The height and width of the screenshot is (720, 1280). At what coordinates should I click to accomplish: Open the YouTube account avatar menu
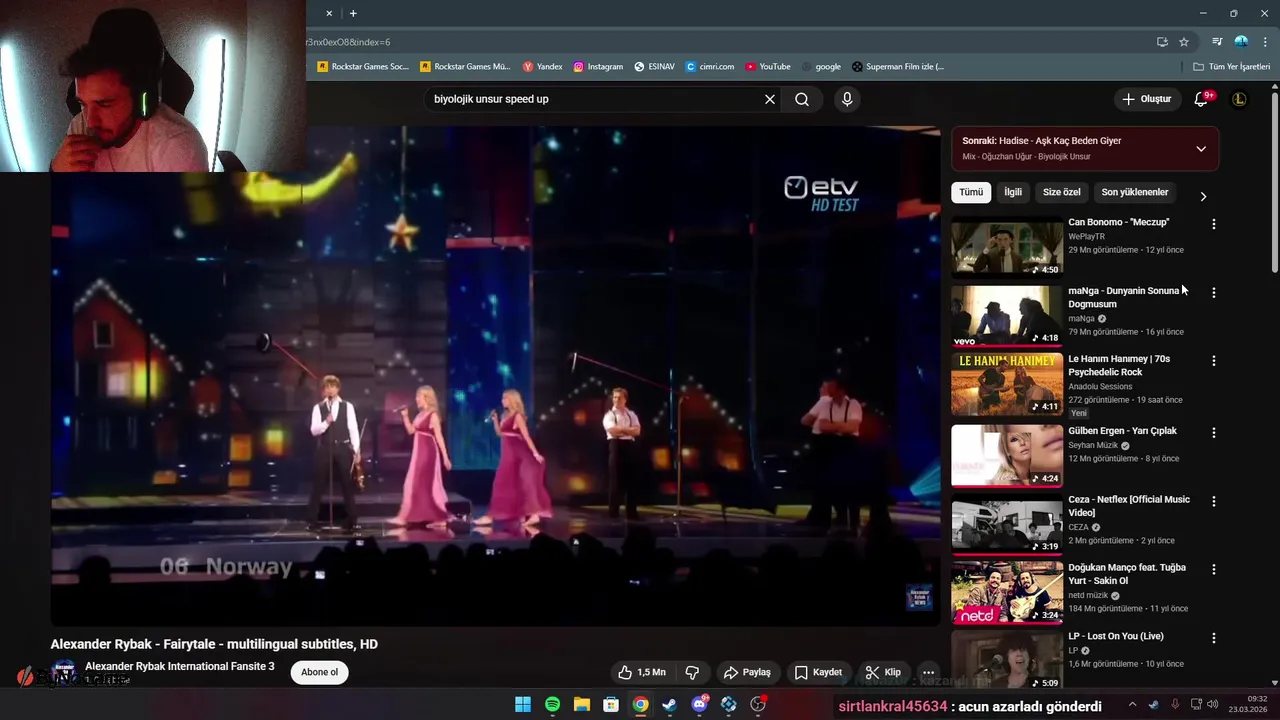pos(1239,99)
